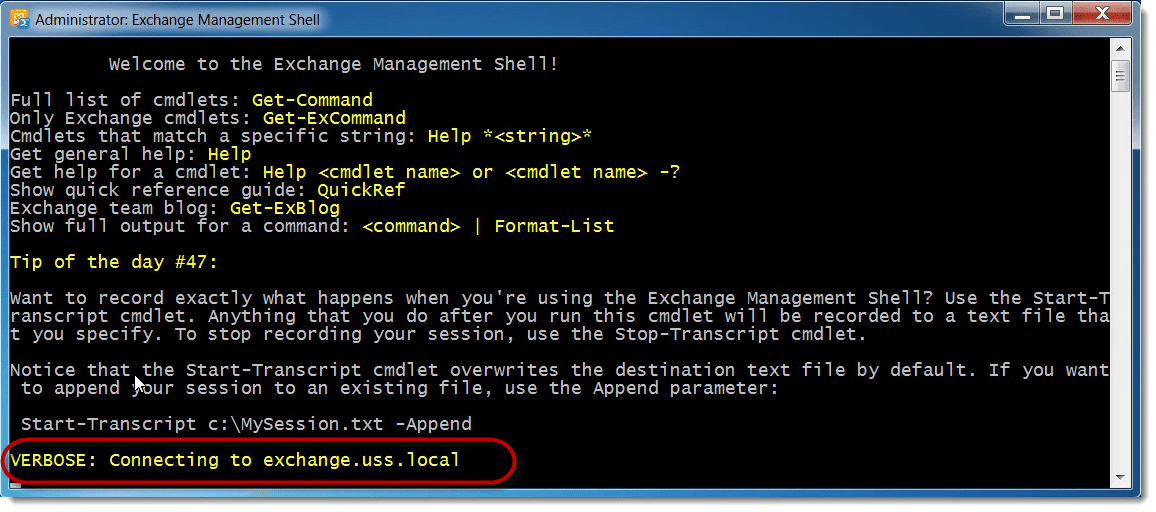Click the Welcome to the Exchange Management Shell line
Image resolution: width=1156 pixels, height=512 pixels.
pos(333,64)
